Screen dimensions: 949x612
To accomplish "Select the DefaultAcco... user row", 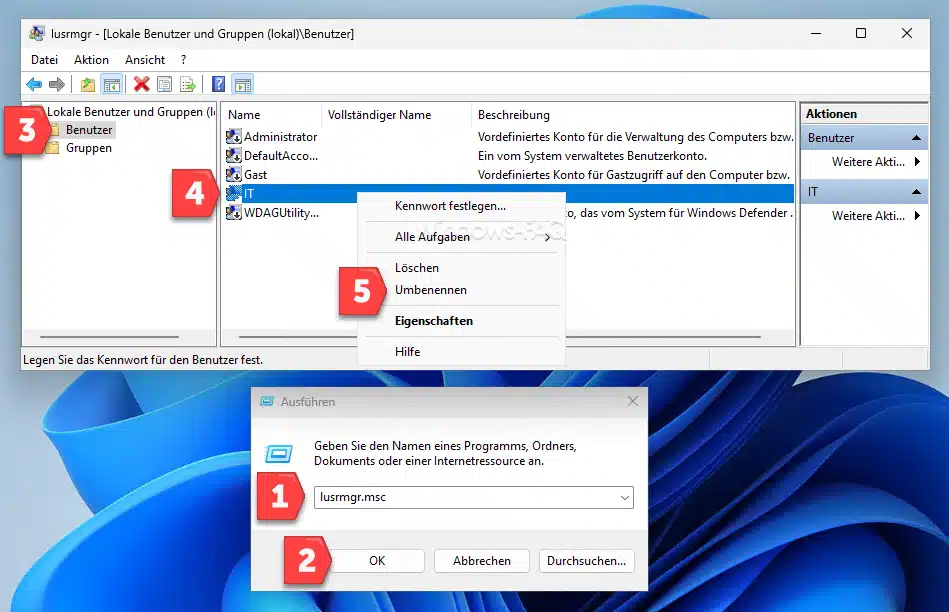I will pos(508,156).
